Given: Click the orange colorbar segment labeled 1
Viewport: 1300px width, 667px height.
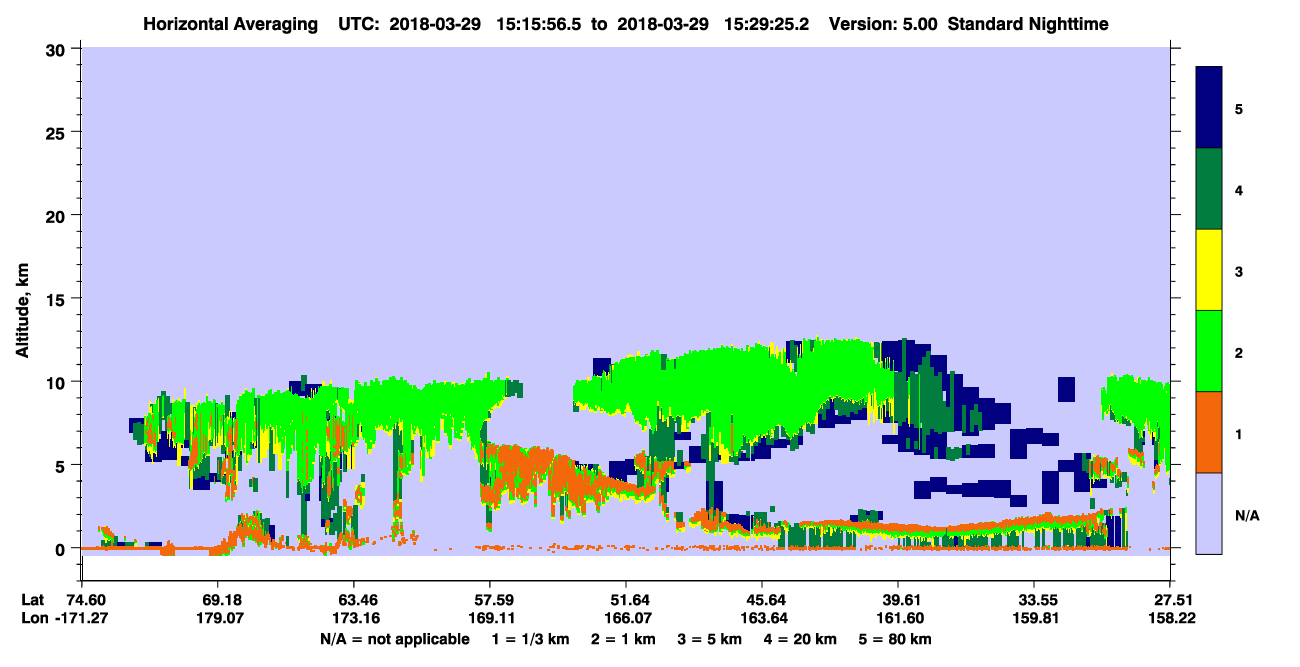Looking at the screenshot, I should point(1209,432).
